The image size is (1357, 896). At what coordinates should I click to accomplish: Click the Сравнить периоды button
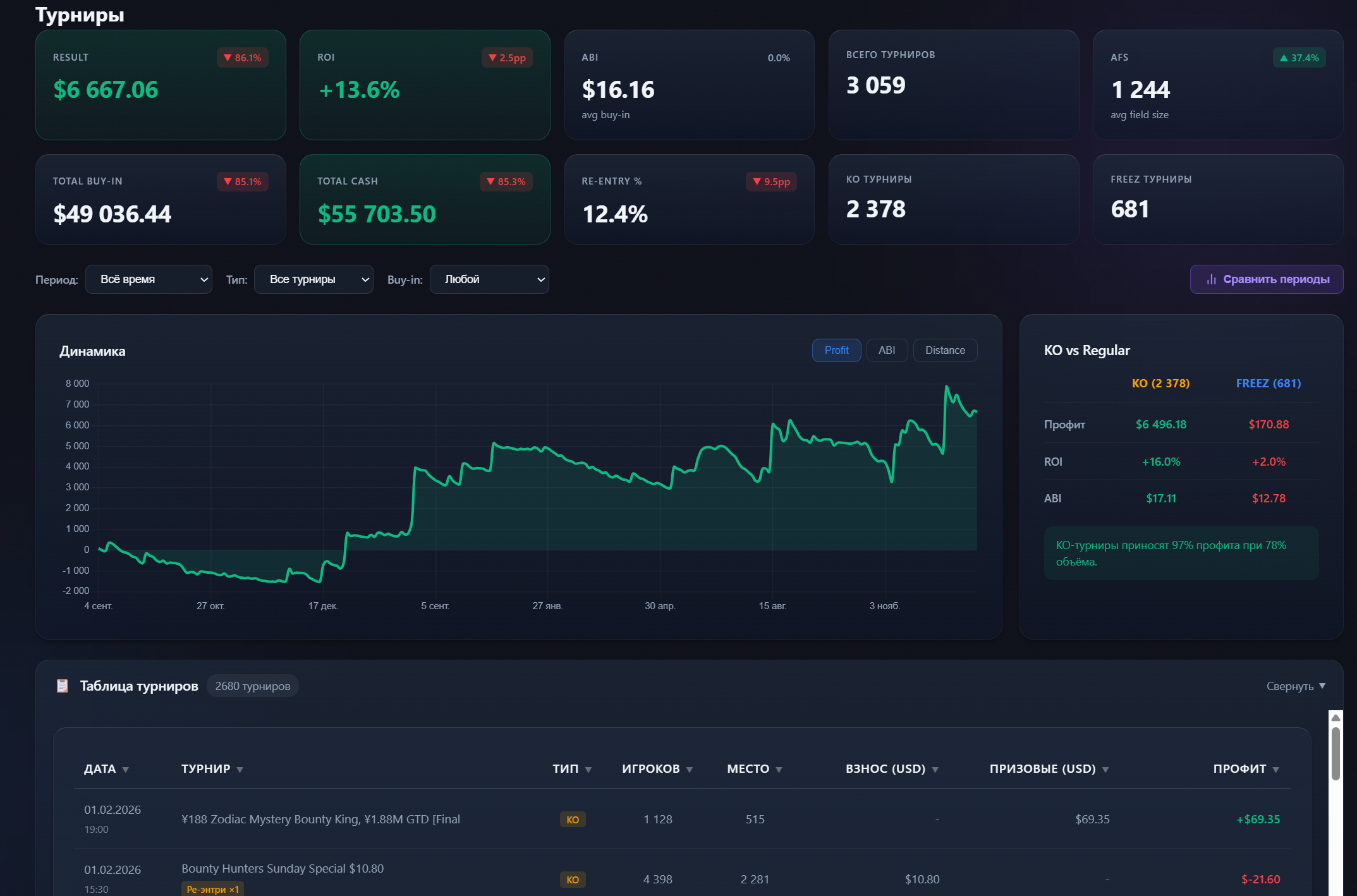tap(1267, 279)
